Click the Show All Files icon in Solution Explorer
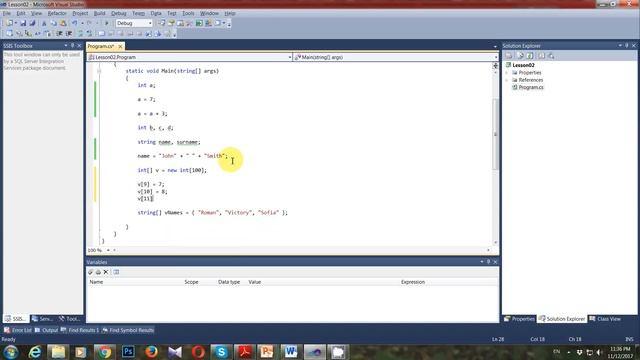 click(x=520, y=56)
